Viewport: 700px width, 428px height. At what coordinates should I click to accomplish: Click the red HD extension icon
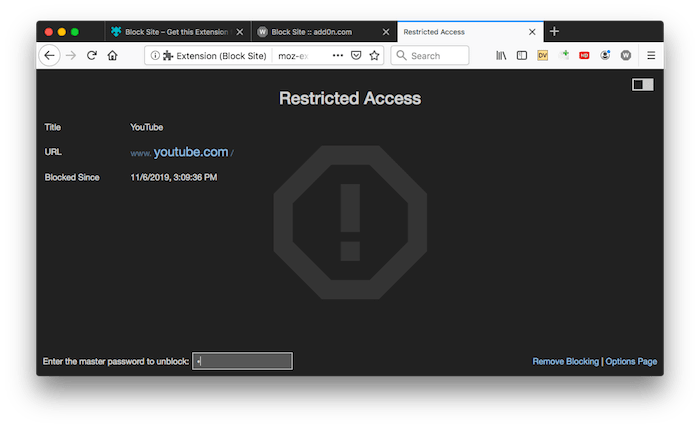[584, 56]
